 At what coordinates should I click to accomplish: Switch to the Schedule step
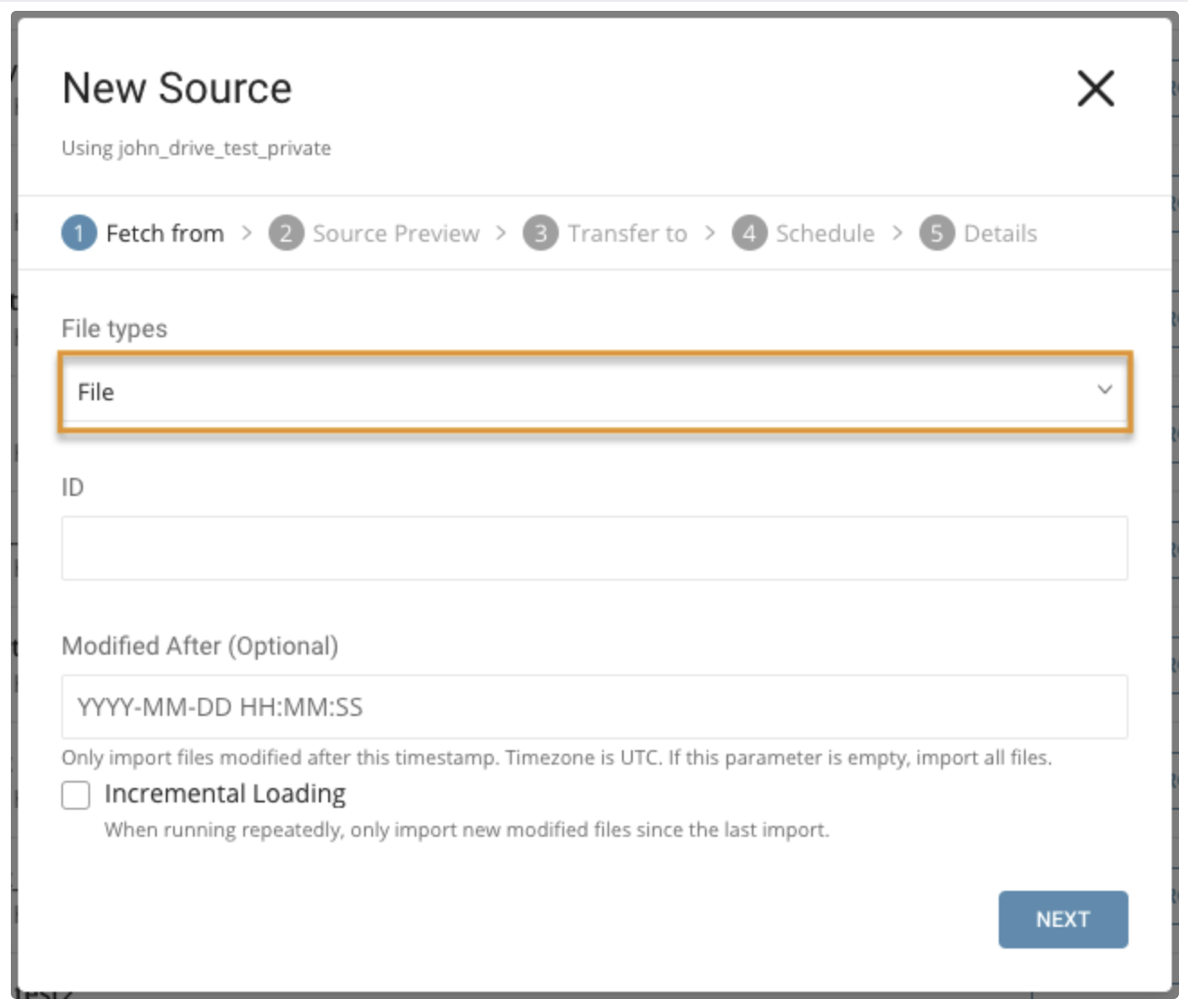click(x=825, y=234)
